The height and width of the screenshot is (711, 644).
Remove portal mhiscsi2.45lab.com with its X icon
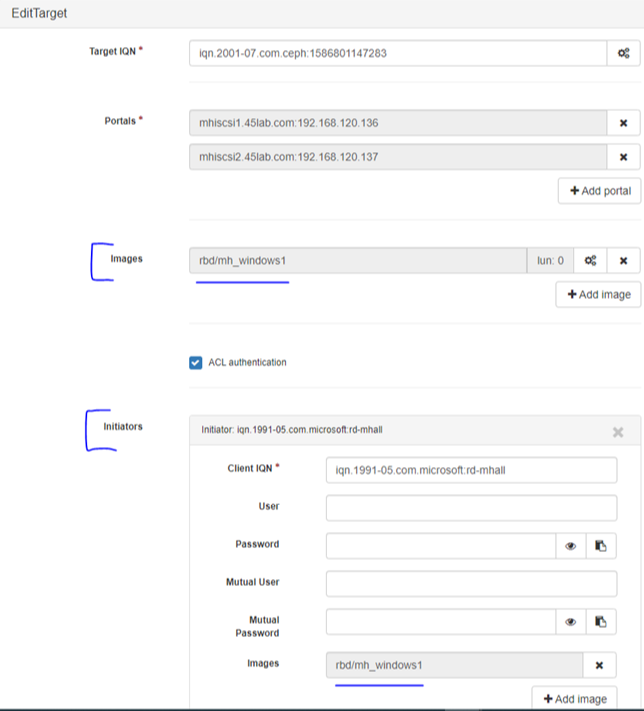(624, 157)
